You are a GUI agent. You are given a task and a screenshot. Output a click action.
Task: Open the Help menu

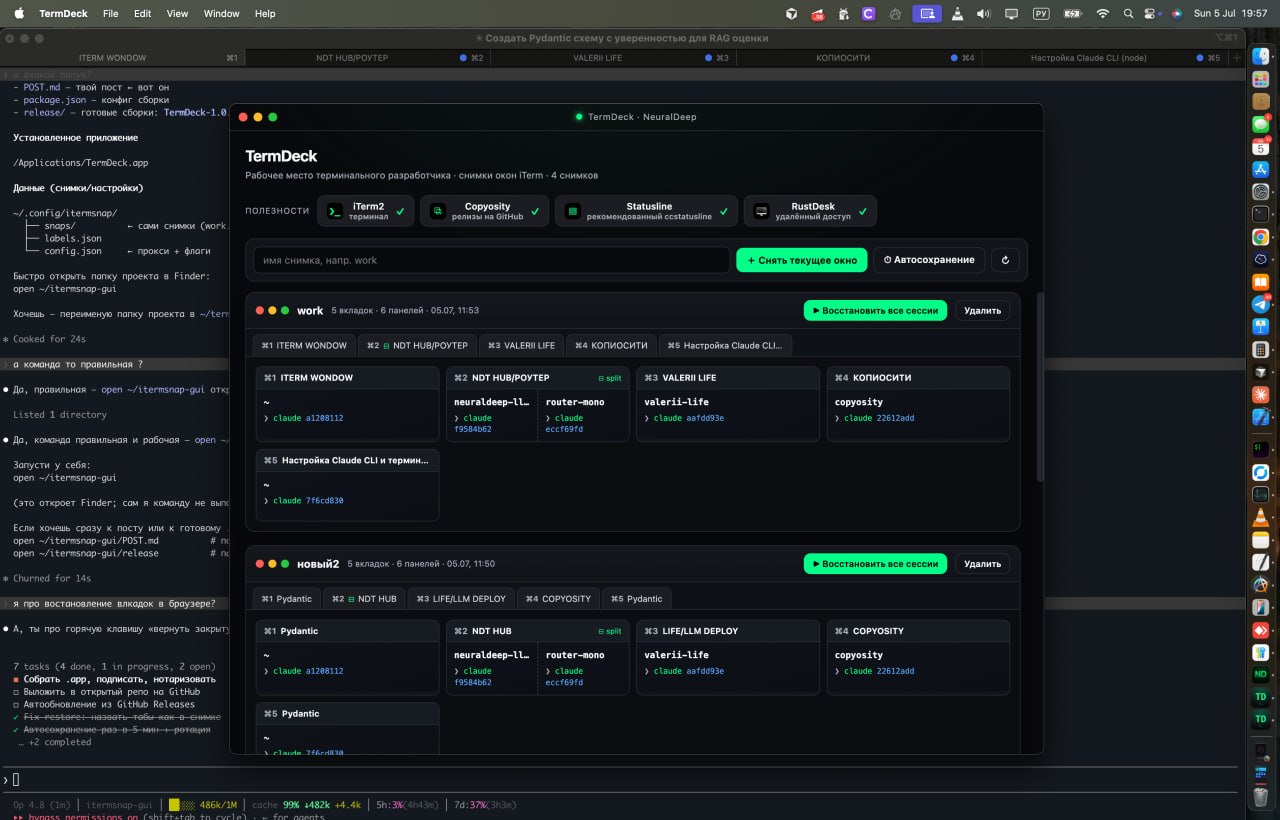click(265, 14)
